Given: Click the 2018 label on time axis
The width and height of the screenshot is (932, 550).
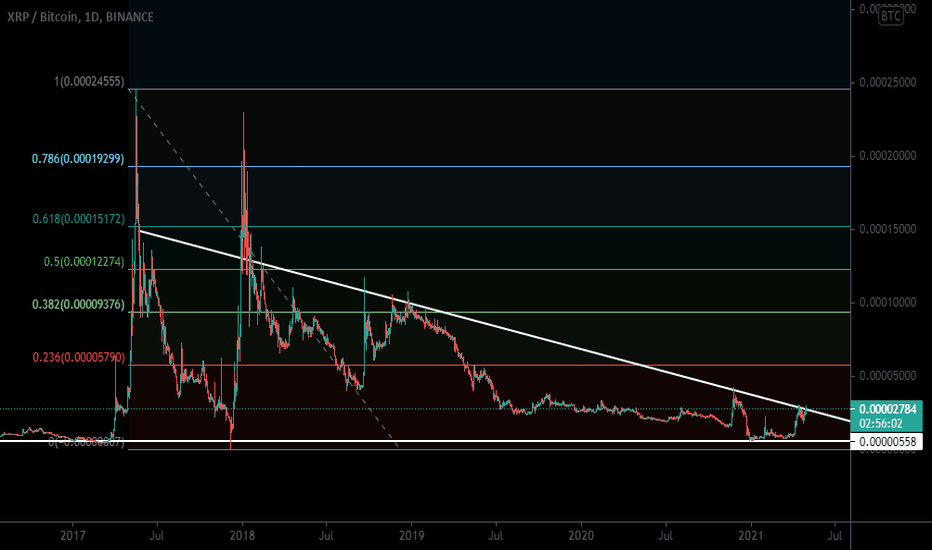Looking at the screenshot, I should pos(242,536).
